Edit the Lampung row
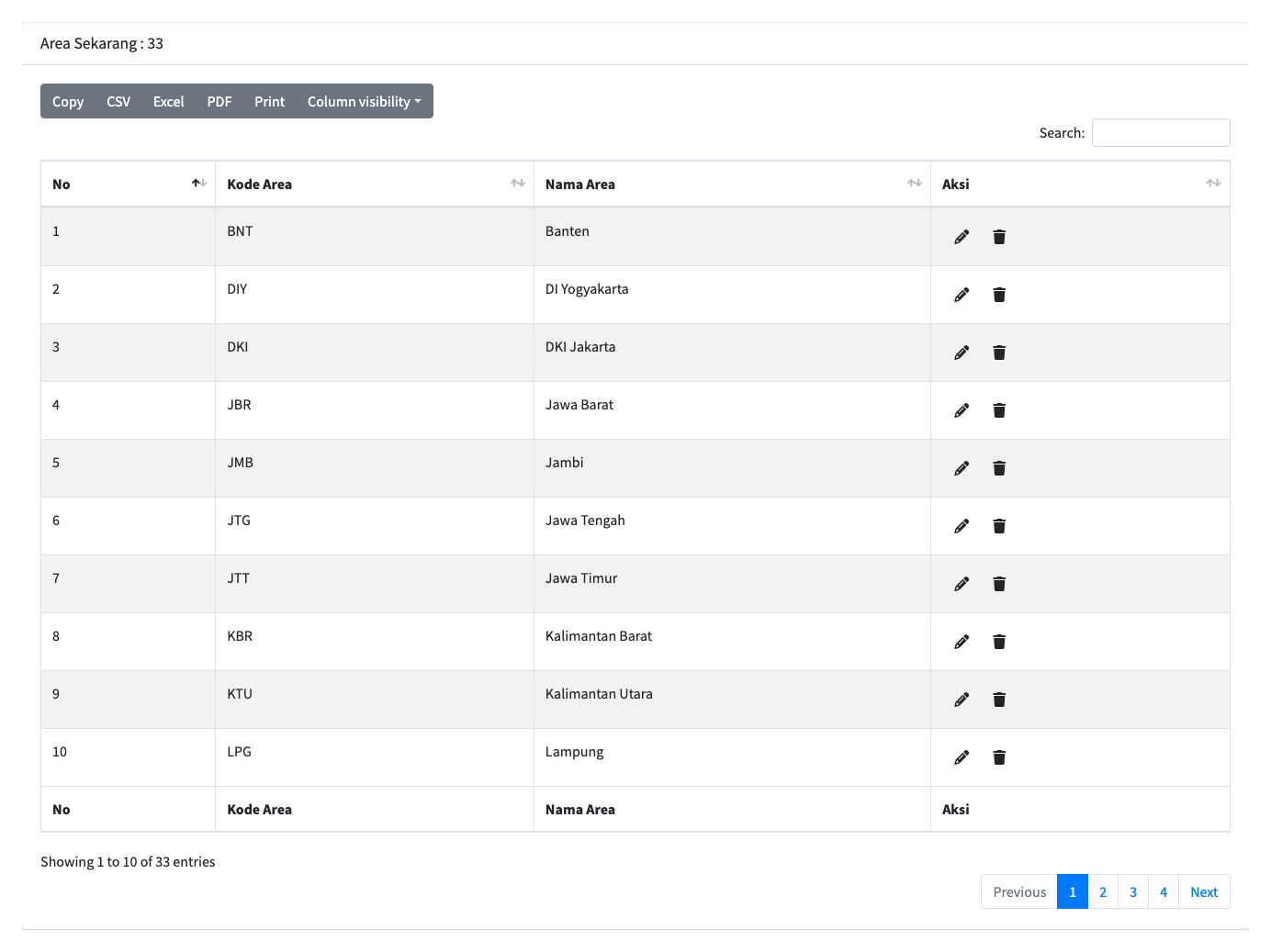 pos(962,757)
